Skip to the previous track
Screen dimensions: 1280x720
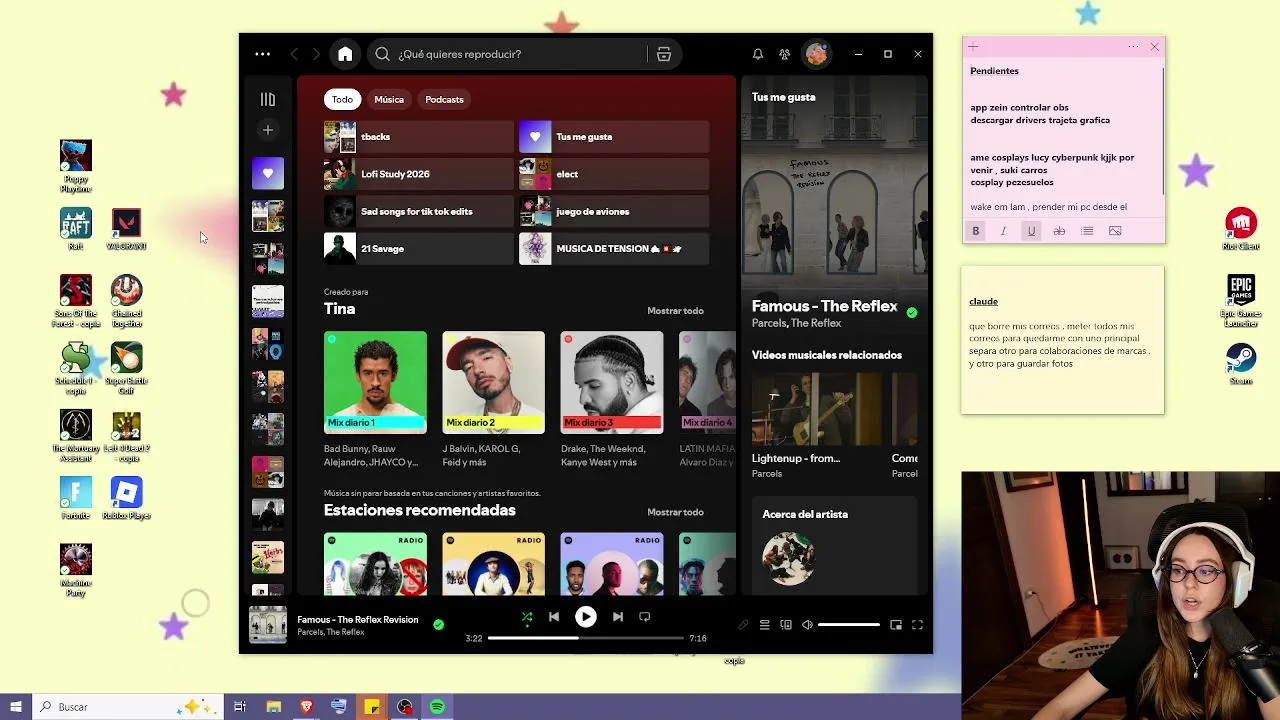pos(554,617)
